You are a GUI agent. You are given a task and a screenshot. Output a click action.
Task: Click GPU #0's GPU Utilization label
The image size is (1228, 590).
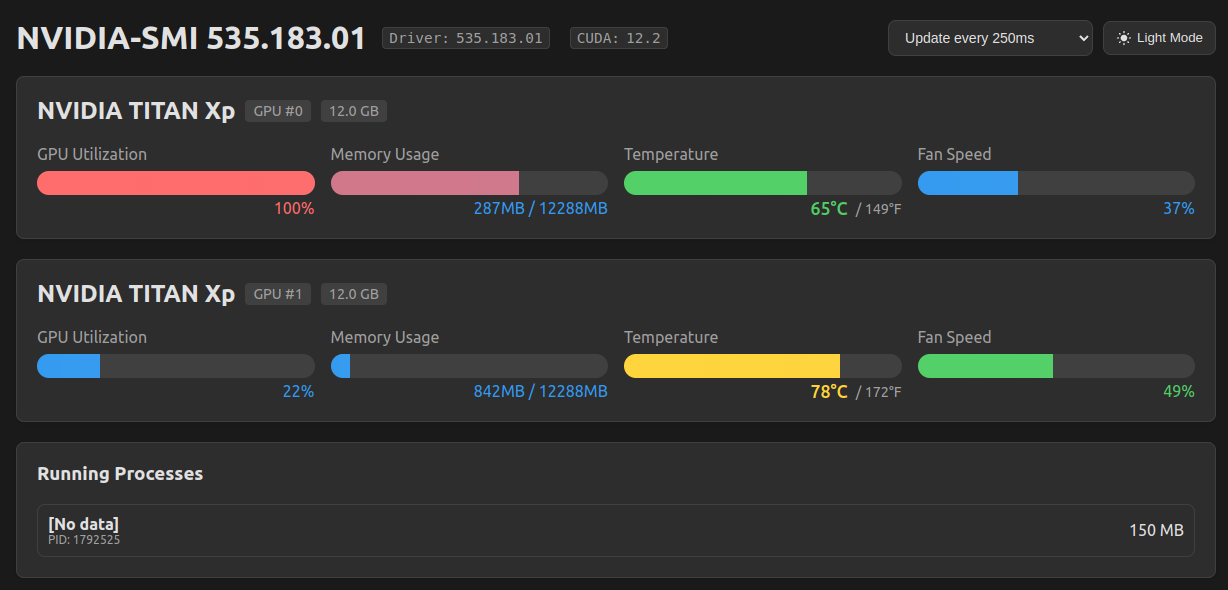92,154
